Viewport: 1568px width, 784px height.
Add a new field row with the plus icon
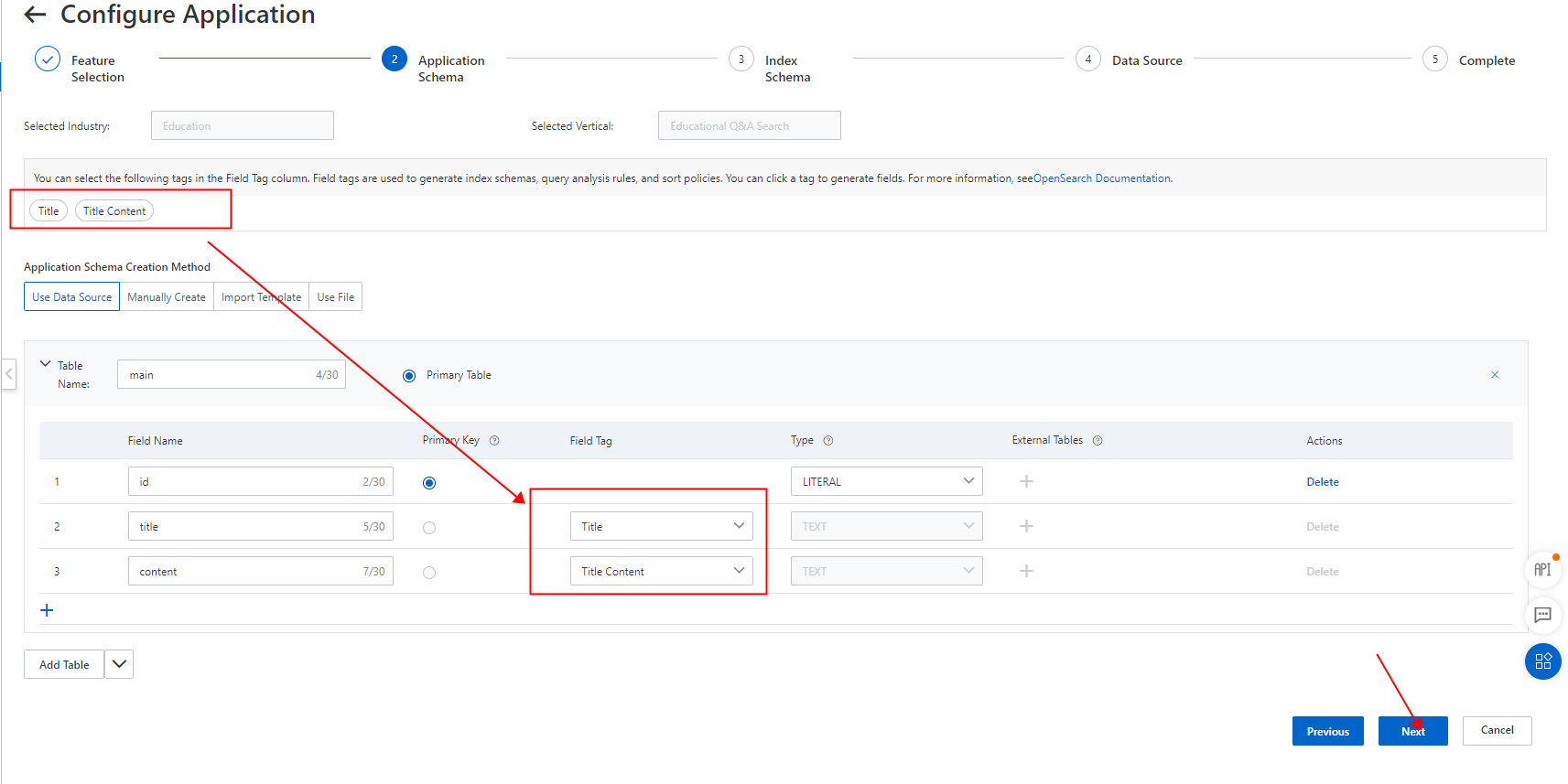click(47, 610)
